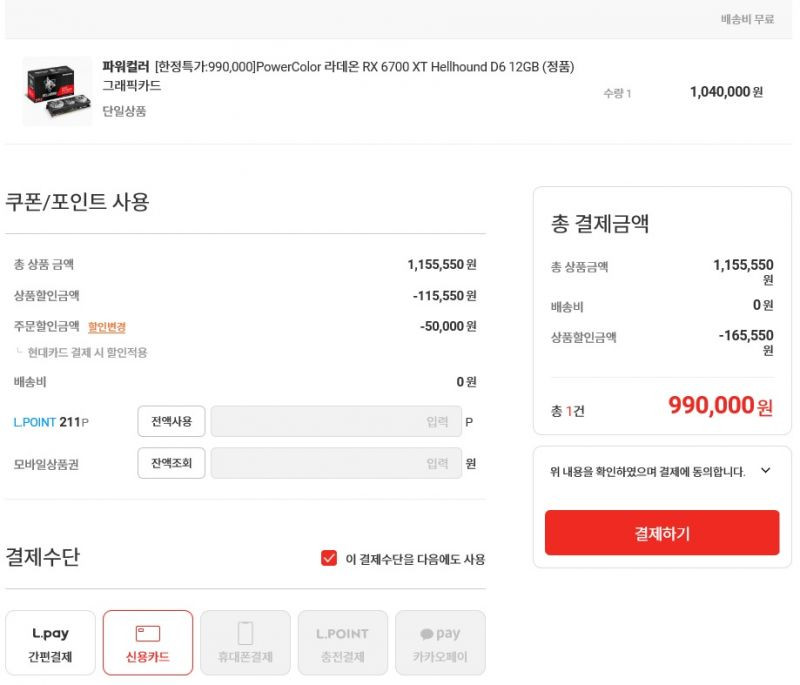Choose the 휴대폰결제 phone icon

point(245,633)
